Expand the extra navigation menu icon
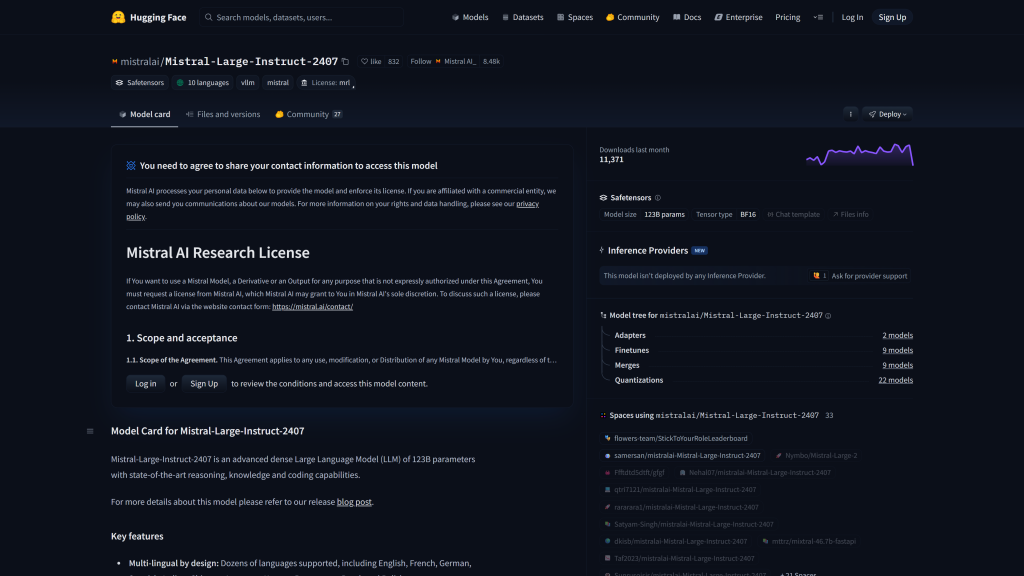1024x576 pixels. click(x=818, y=17)
